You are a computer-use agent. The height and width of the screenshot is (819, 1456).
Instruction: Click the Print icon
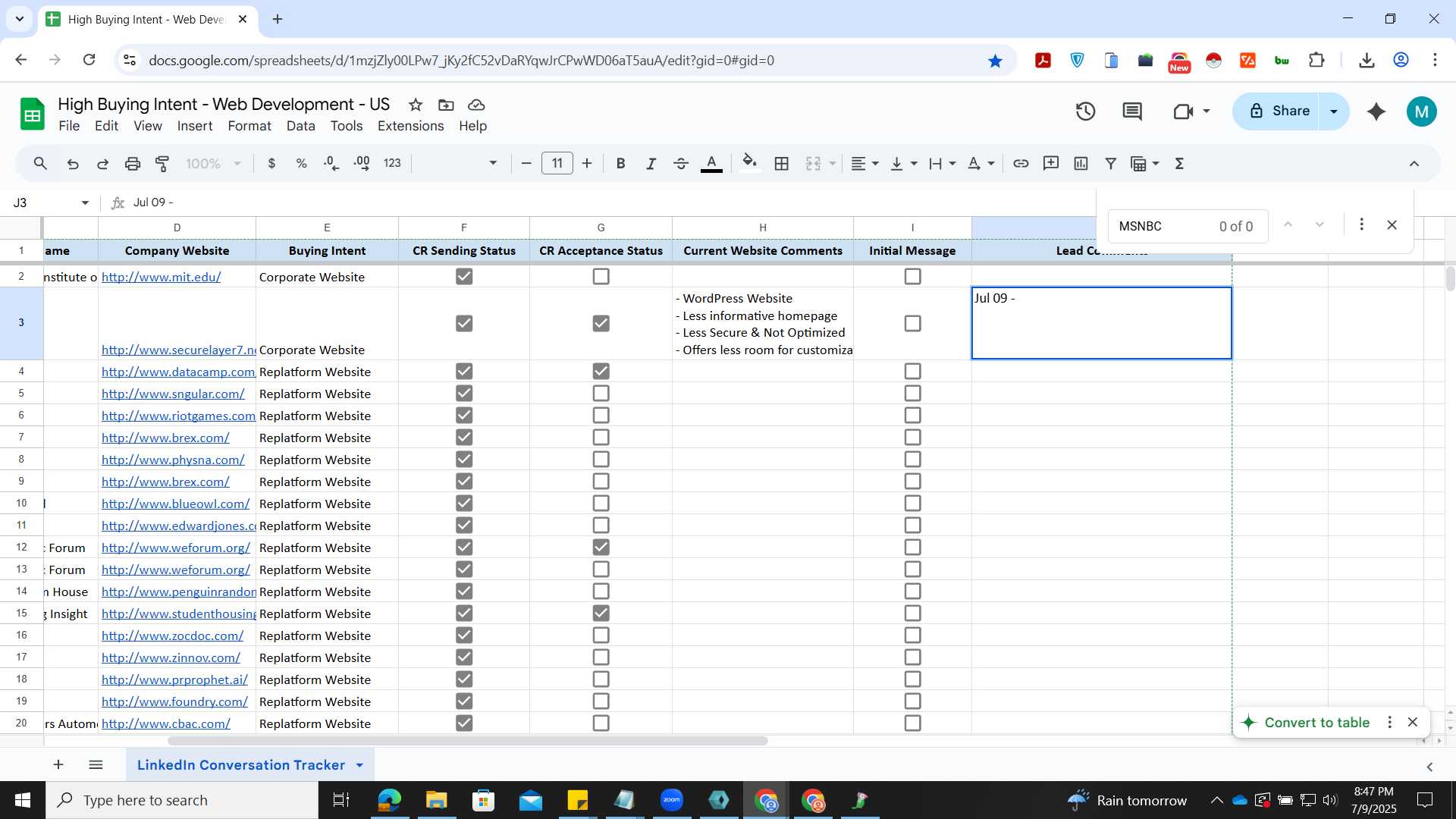(133, 164)
